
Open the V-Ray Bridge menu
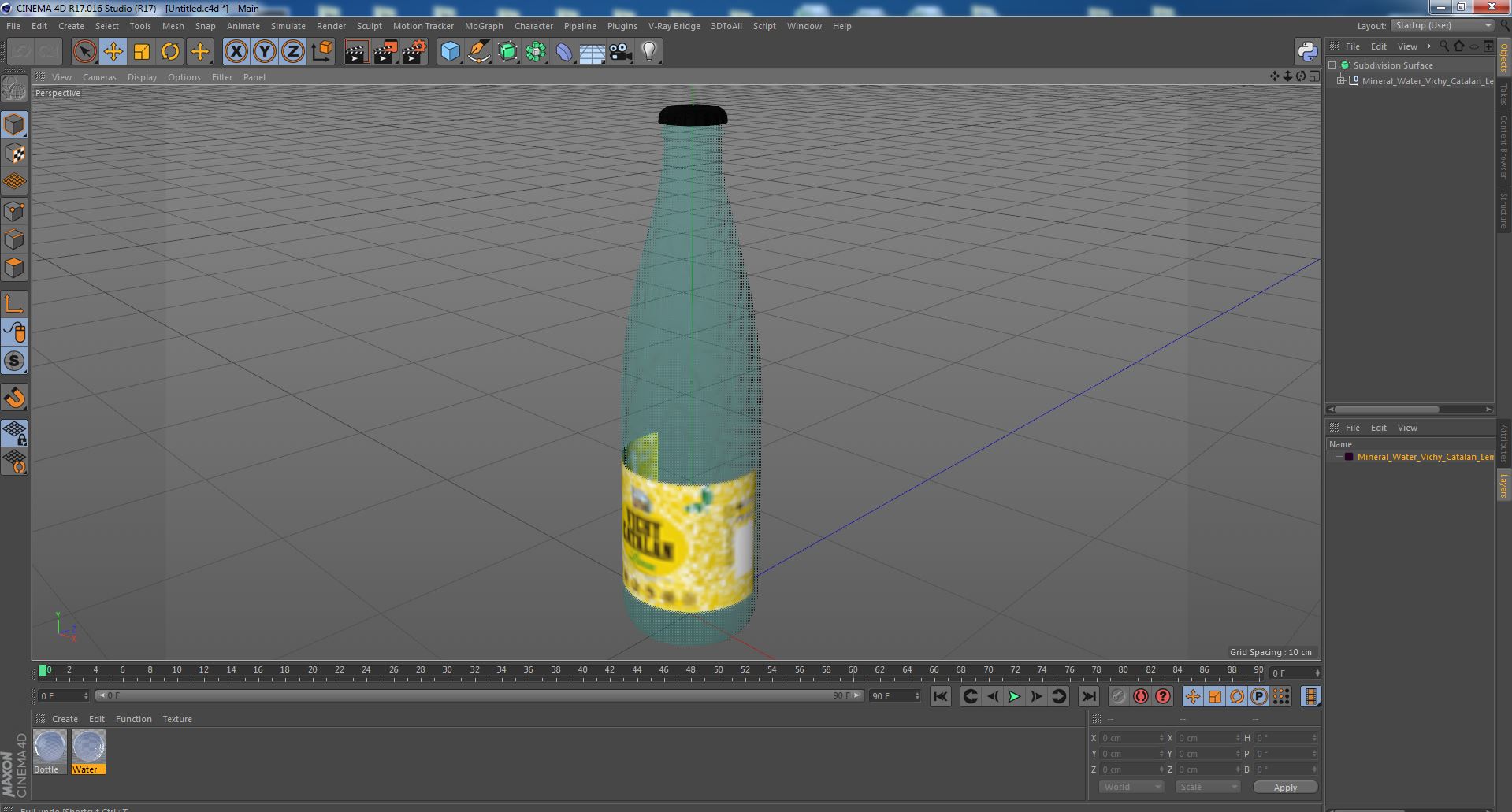(674, 26)
